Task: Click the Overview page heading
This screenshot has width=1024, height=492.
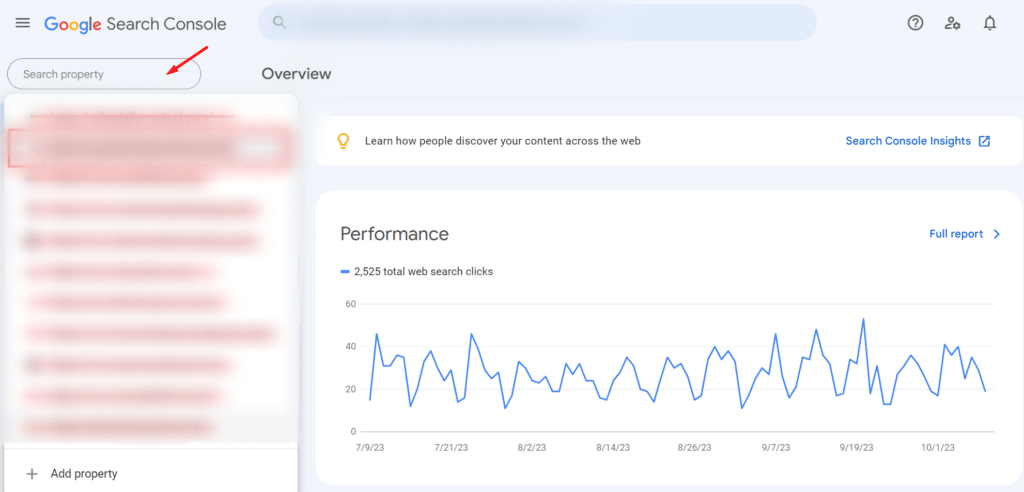Action: click(296, 74)
